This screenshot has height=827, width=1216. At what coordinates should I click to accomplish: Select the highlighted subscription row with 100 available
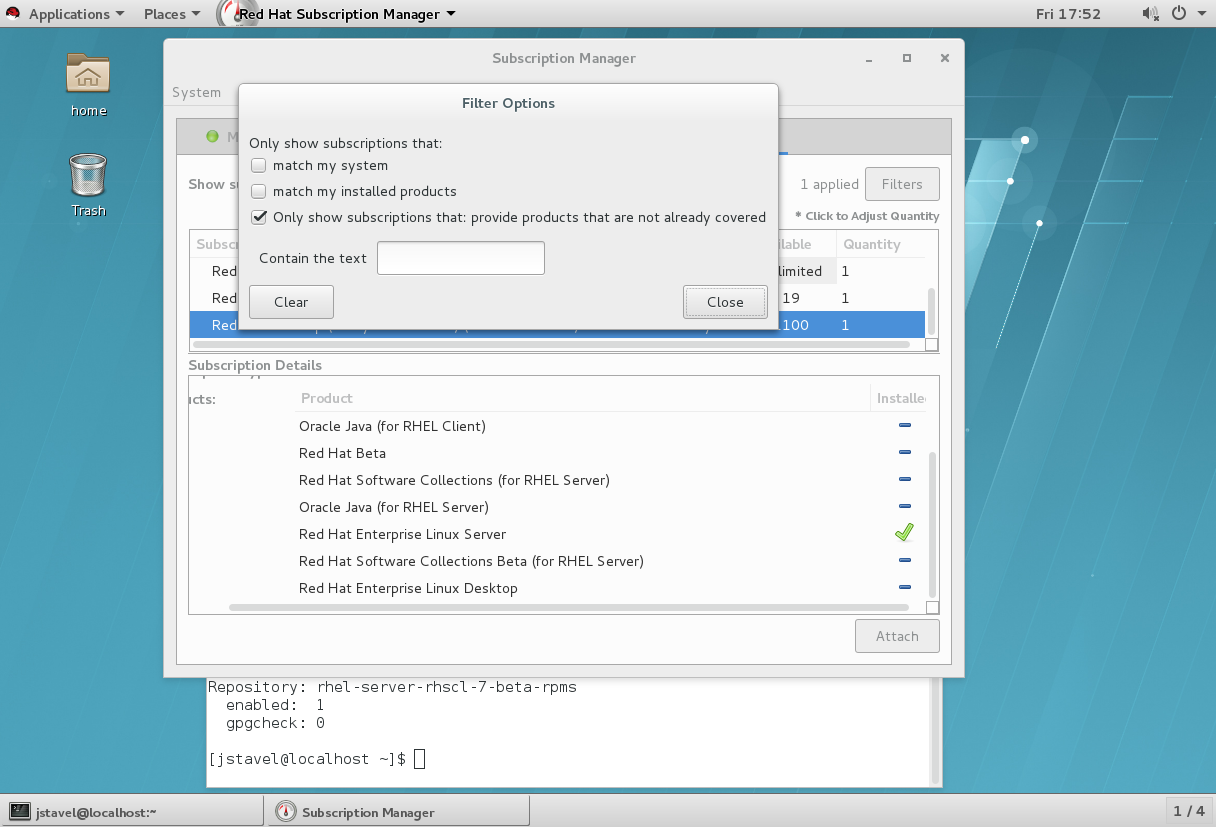[x=557, y=325]
